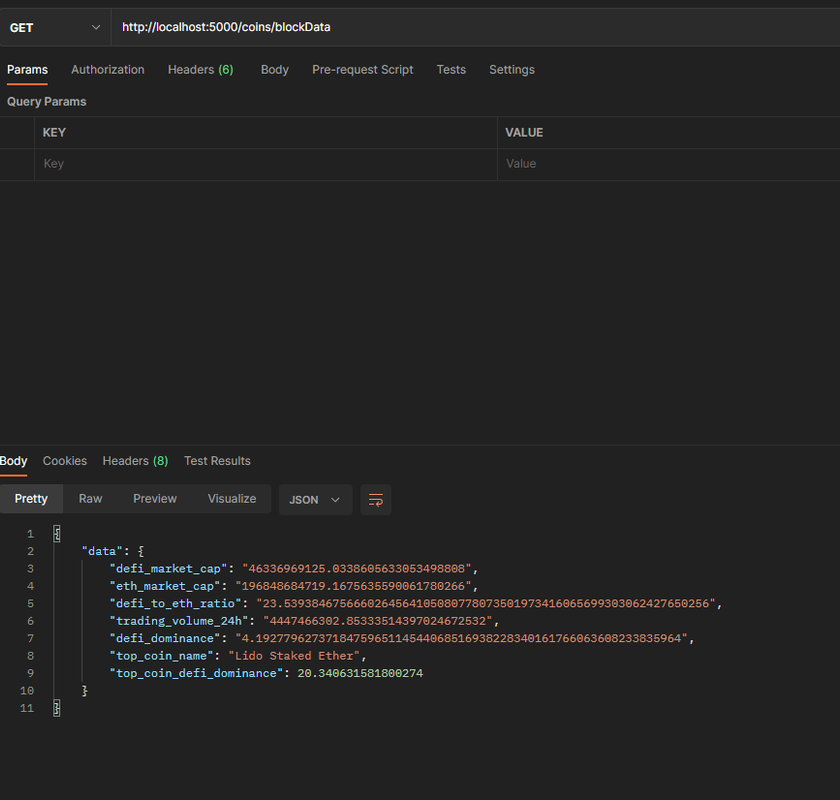This screenshot has height=800, width=840.
Task: Expand the JSON format dropdown
Action: [315, 499]
